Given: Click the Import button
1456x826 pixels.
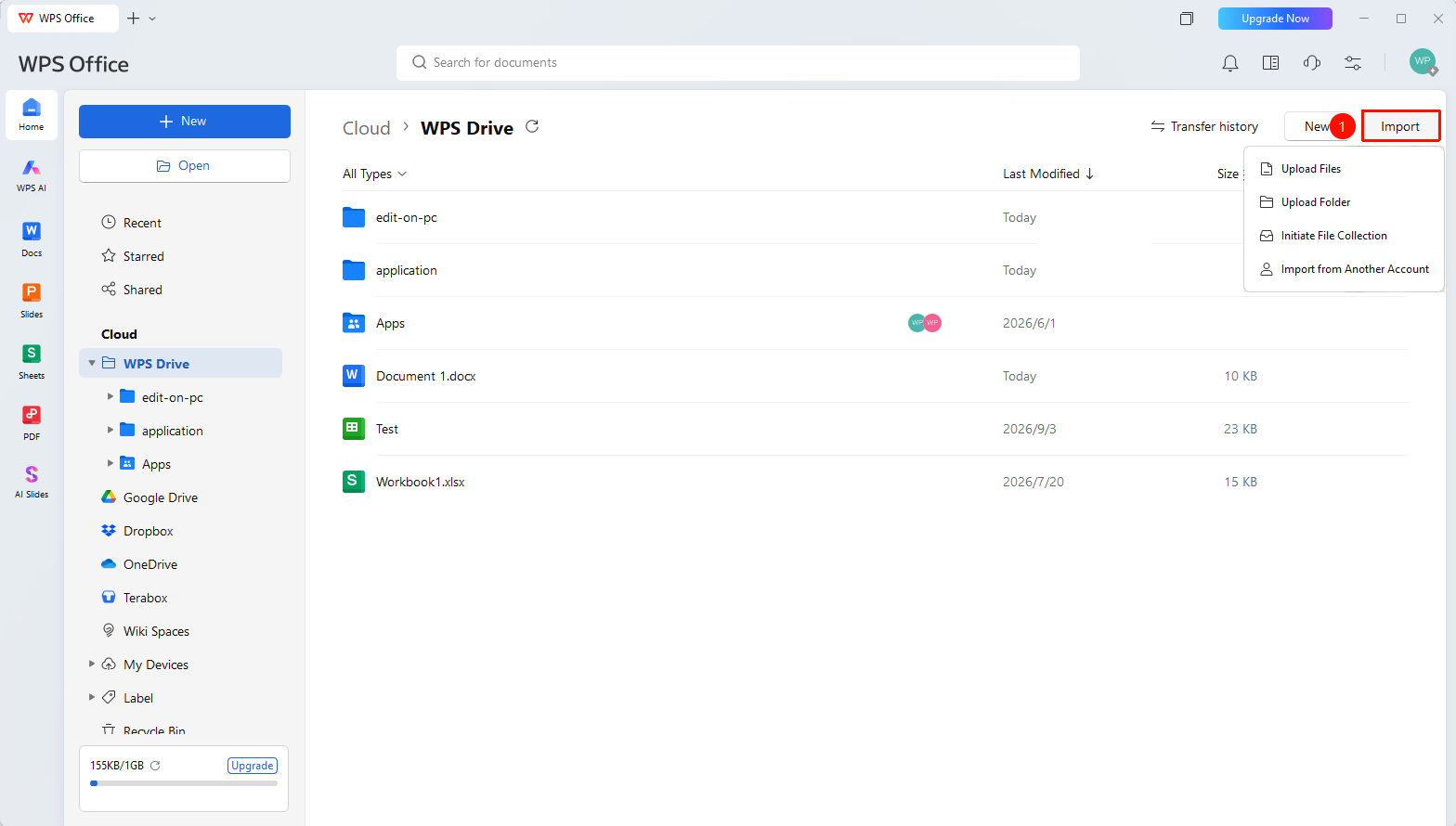Looking at the screenshot, I should tap(1400, 126).
